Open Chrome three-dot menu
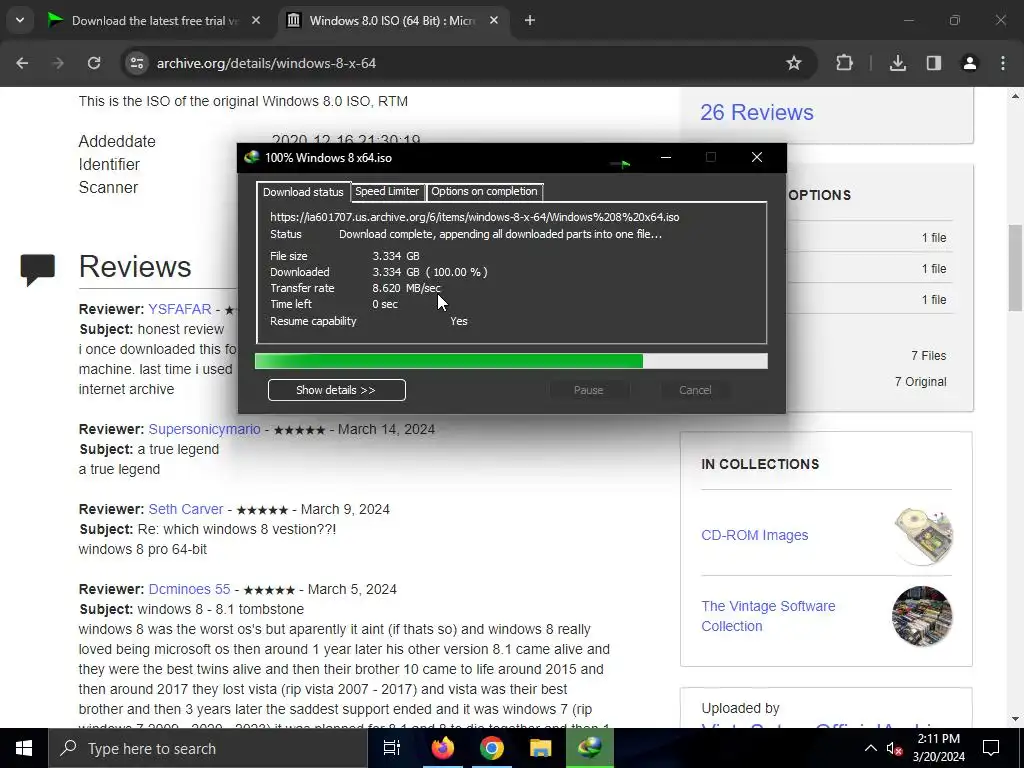 (1003, 63)
